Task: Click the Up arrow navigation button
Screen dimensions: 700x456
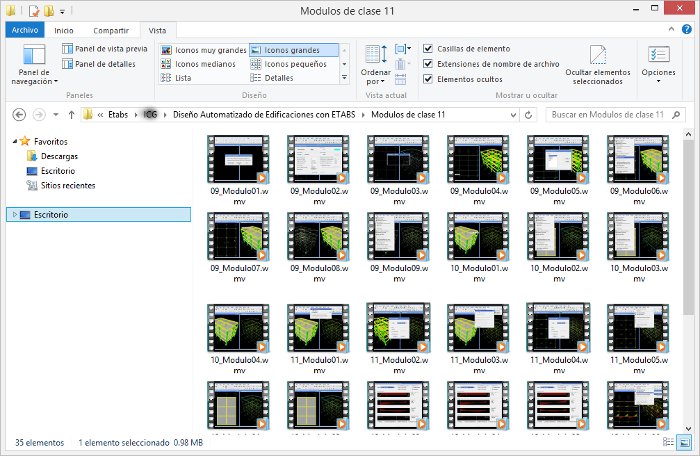Action: click(71, 115)
